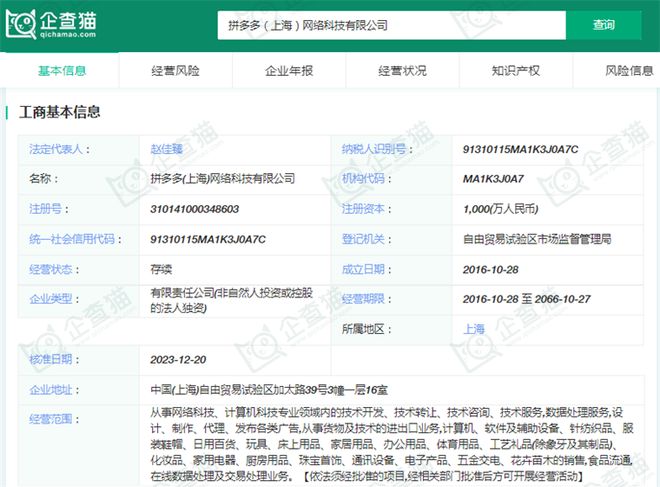Open the 企业年报 tab

[x=289, y=71]
